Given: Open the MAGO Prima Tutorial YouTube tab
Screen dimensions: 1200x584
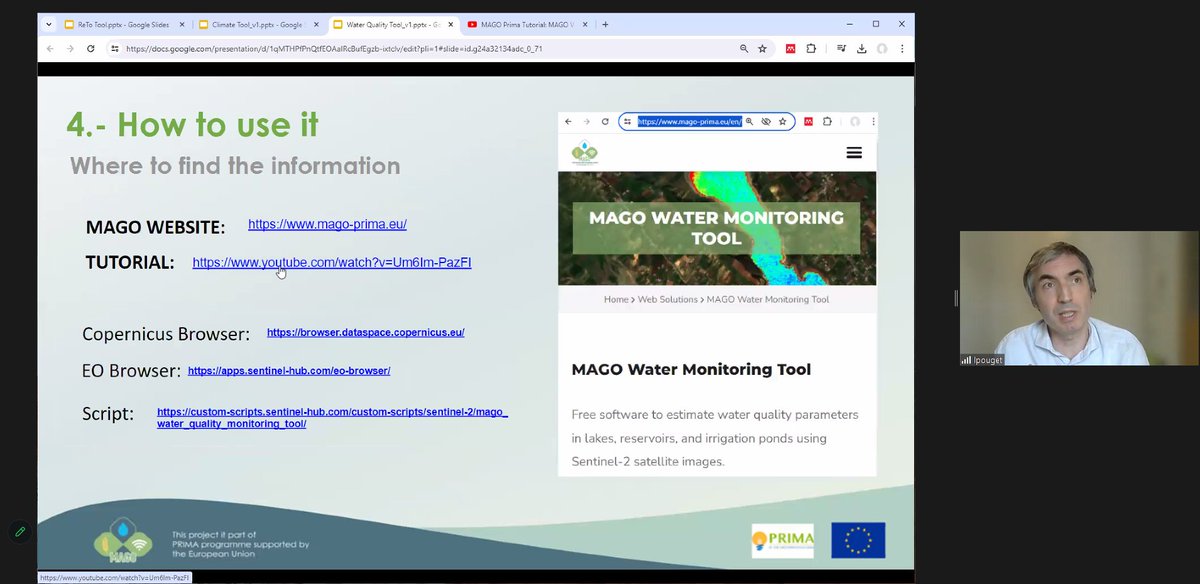Looking at the screenshot, I should click(527, 24).
